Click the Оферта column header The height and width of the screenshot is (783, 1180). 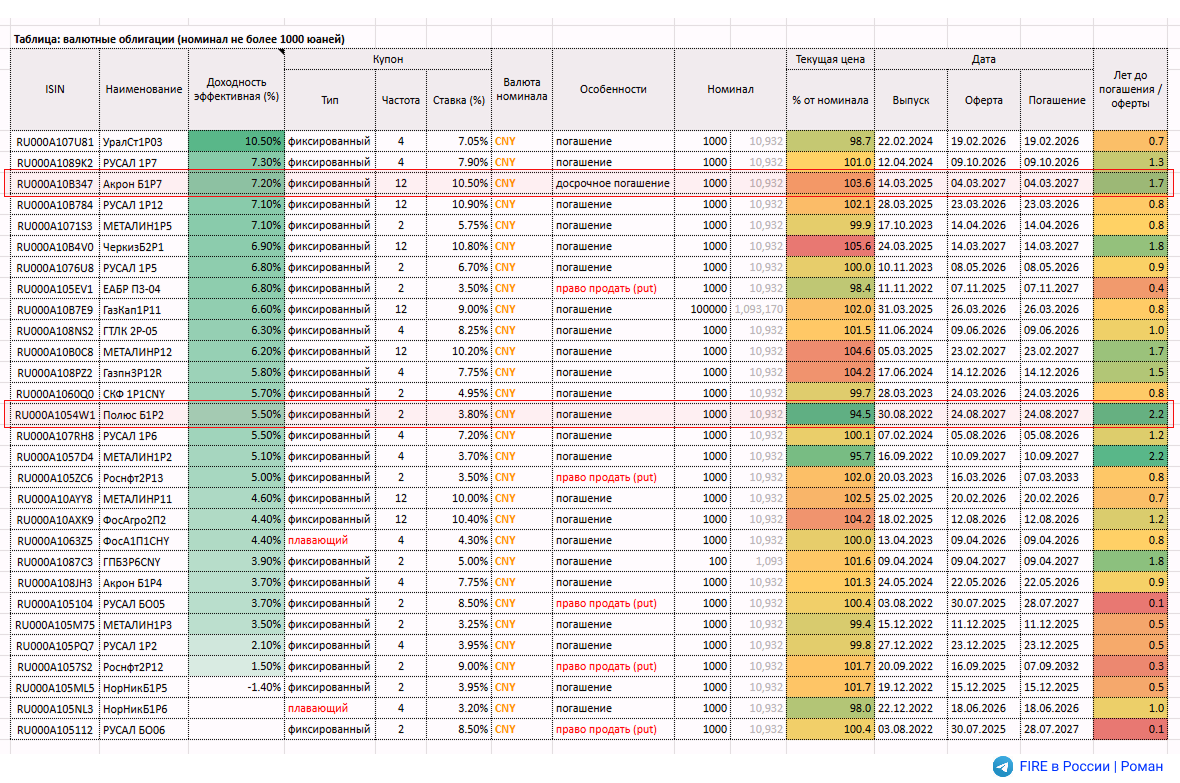pos(984,100)
